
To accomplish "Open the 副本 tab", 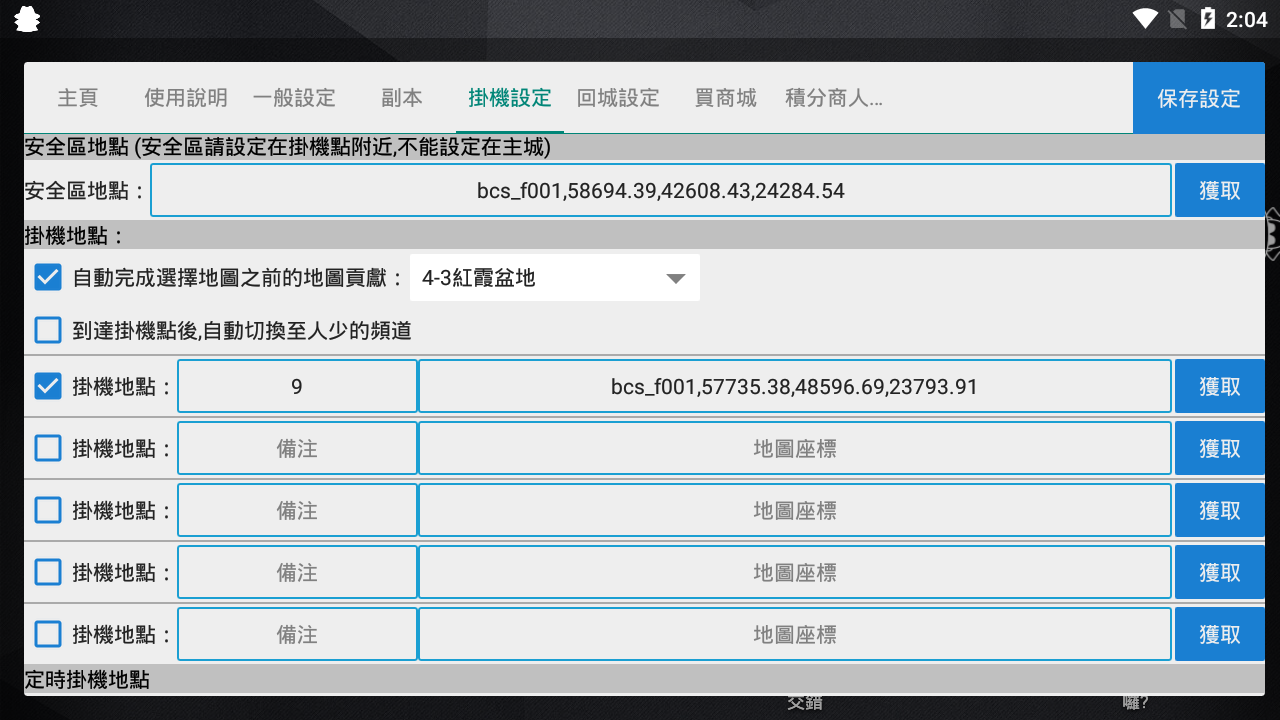I will pyautogui.click(x=402, y=98).
